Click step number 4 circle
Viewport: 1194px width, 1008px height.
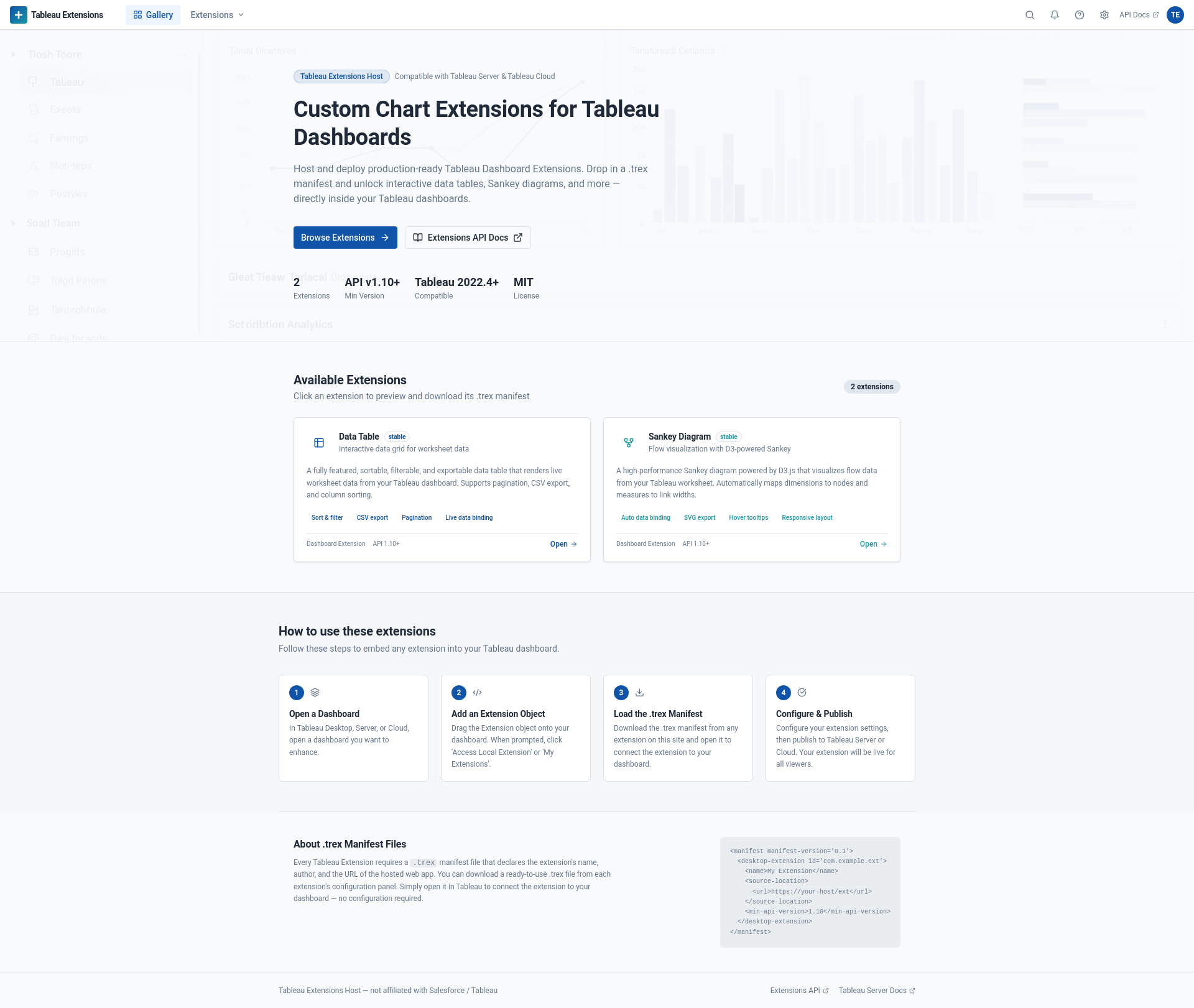(x=784, y=693)
